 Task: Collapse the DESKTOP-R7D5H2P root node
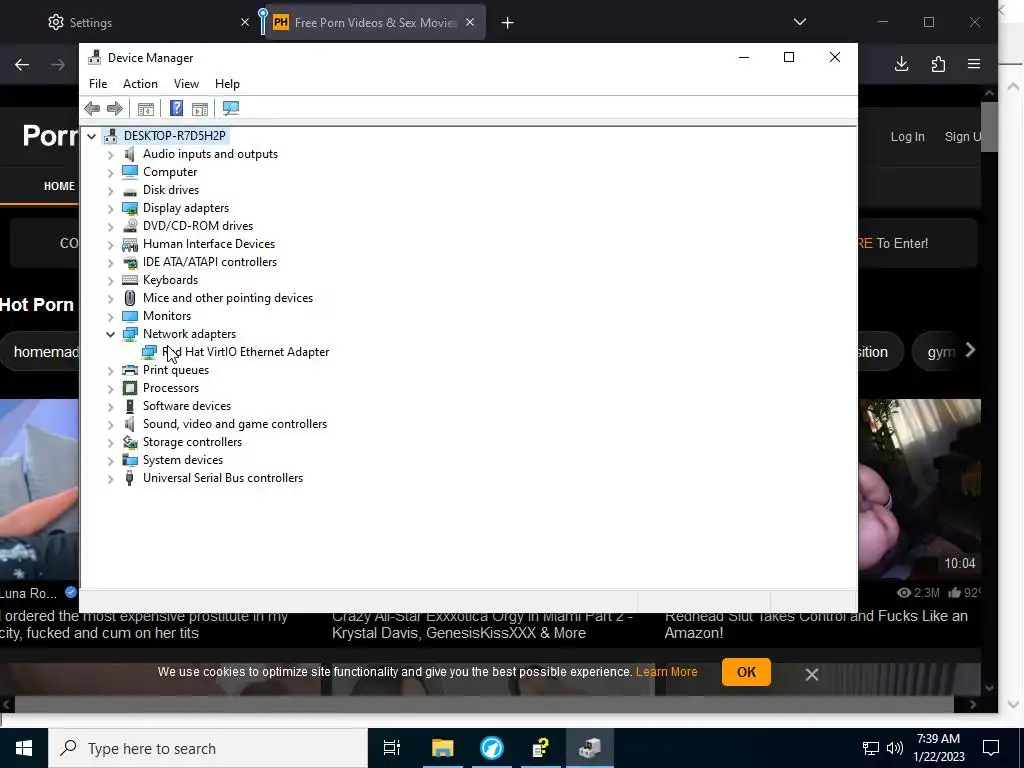[x=91, y=136]
